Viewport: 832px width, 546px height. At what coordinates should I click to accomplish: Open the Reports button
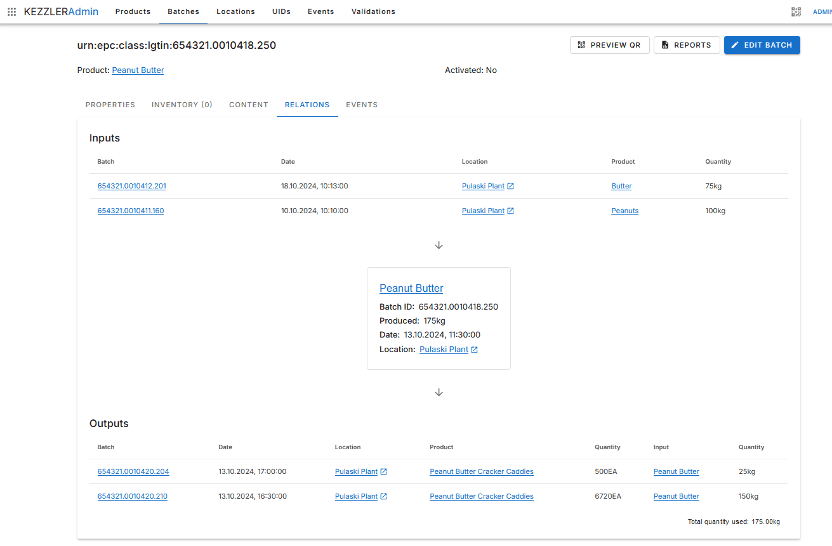coord(687,45)
